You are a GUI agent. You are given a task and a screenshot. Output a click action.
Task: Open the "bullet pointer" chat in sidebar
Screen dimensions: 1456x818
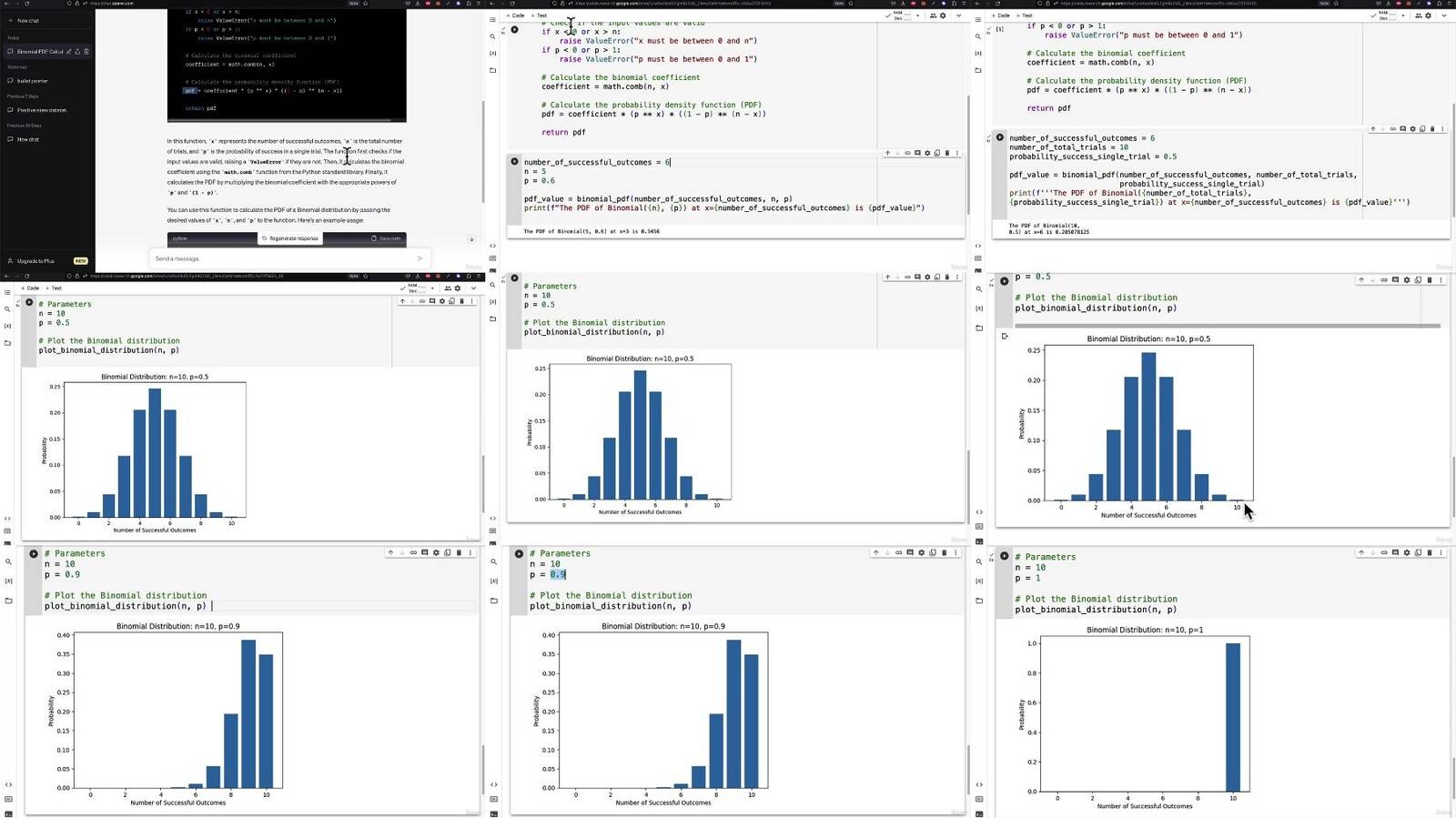pyautogui.click(x=32, y=81)
